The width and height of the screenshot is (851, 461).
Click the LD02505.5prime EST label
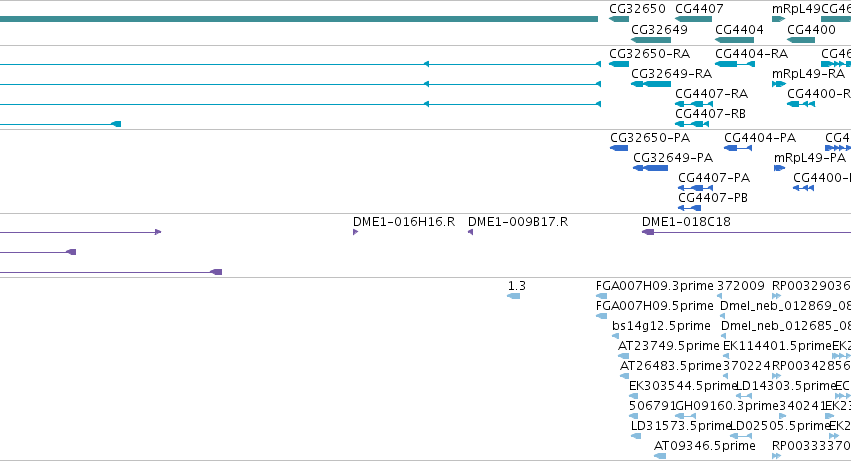[x=780, y=426]
